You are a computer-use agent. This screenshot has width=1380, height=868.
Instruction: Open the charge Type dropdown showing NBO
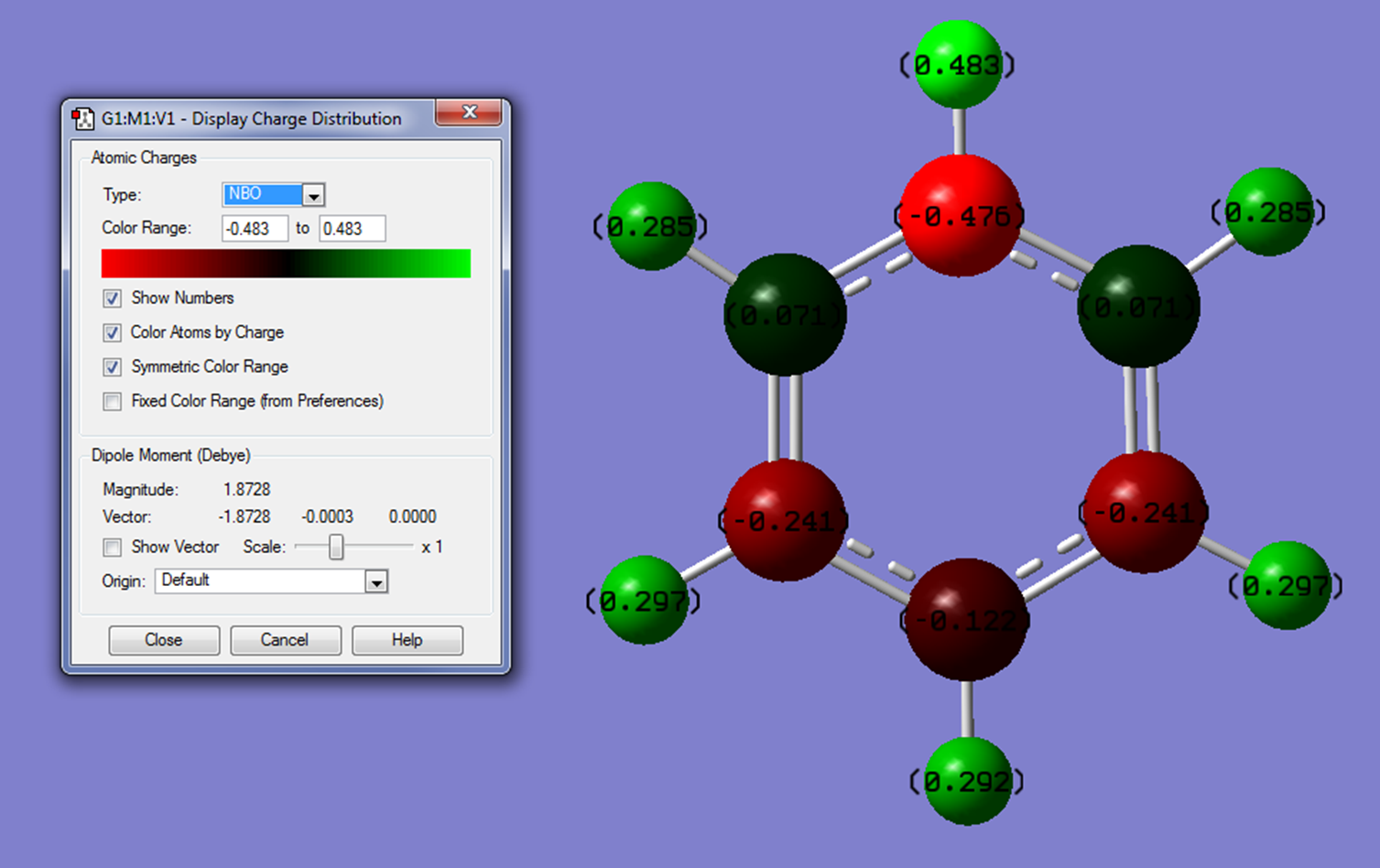[x=313, y=195]
